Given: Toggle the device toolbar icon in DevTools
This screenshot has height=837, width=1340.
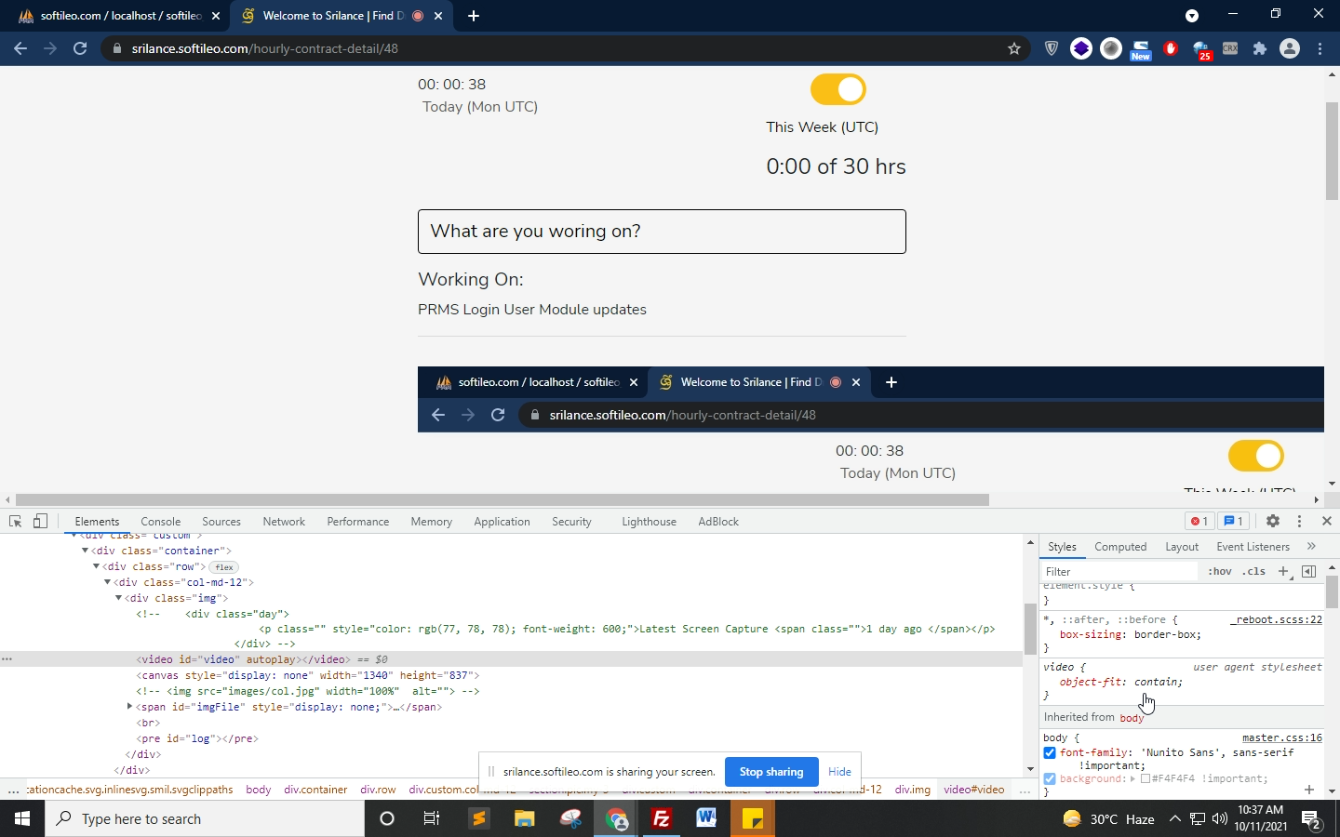Looking at the screenshot, I should click(x=40, y=521).
